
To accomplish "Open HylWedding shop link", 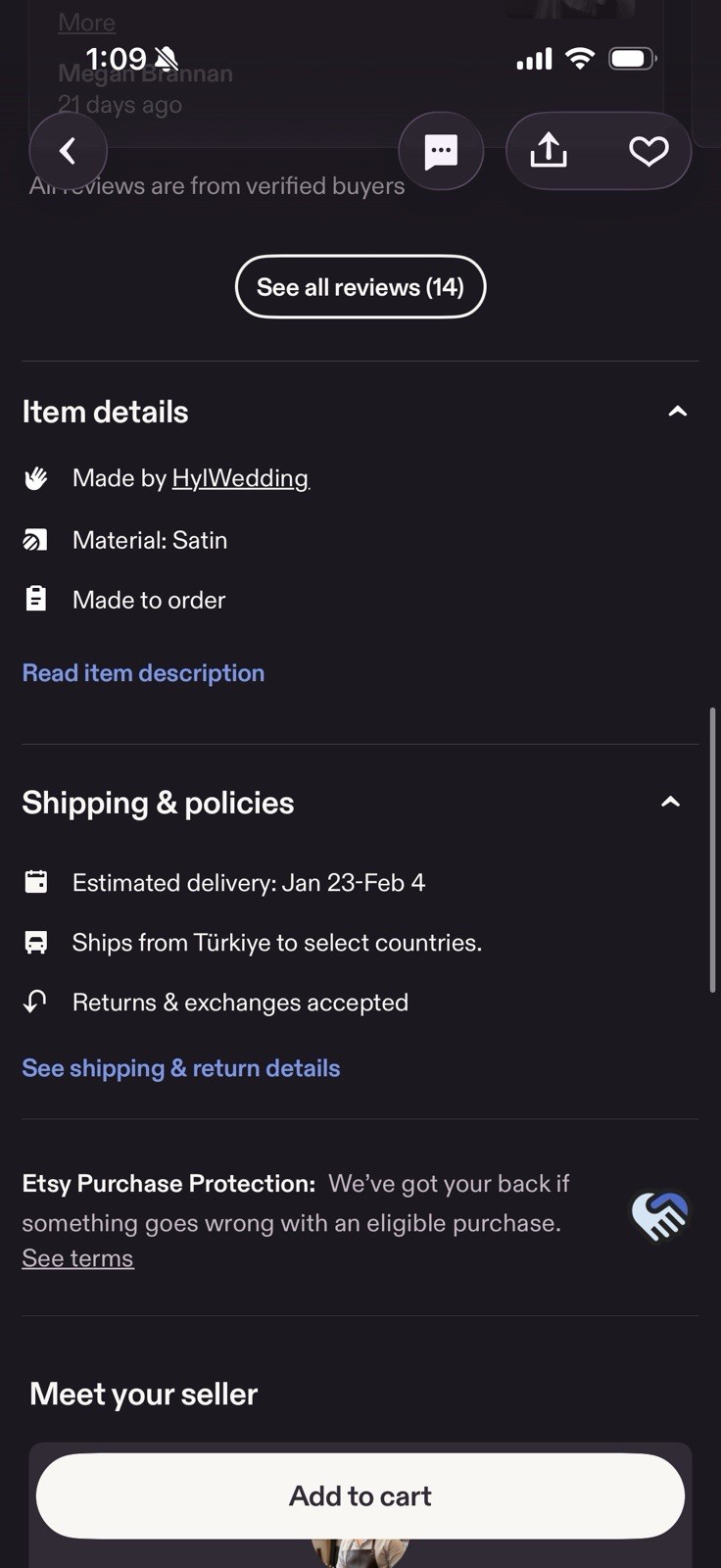I will coord(240,478).
